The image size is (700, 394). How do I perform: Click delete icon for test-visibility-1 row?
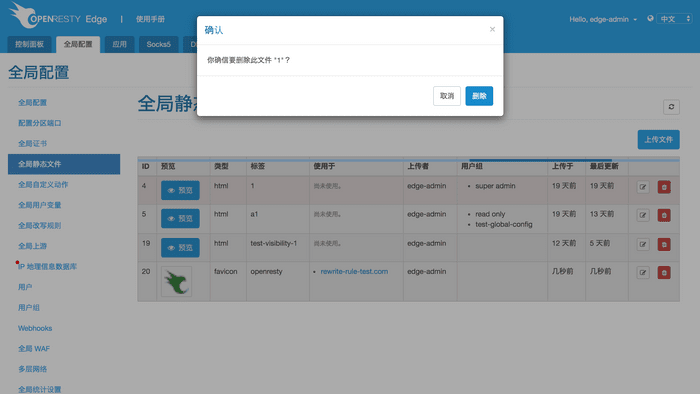664,244
